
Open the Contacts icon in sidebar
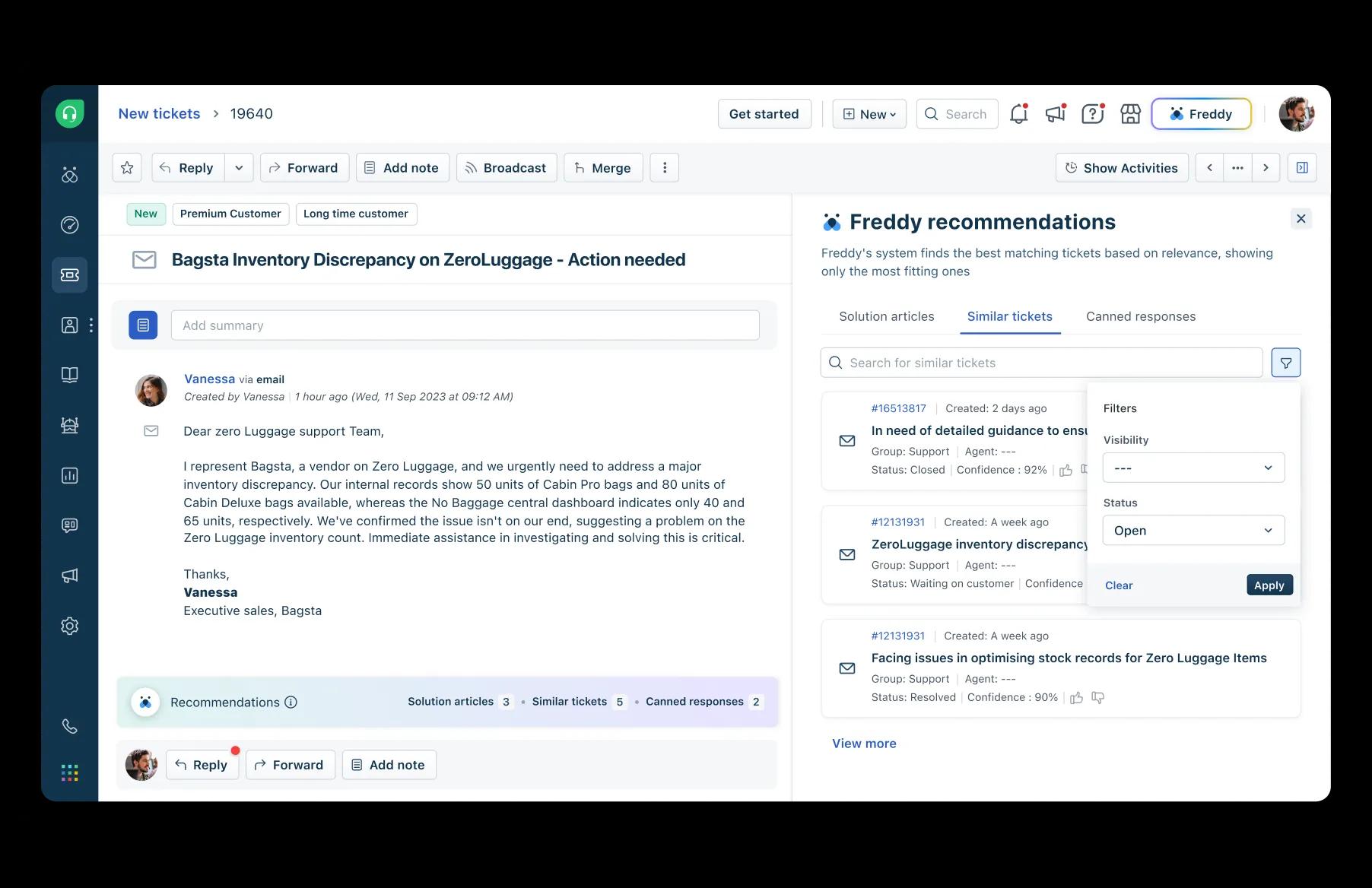(x=69, y=325)
